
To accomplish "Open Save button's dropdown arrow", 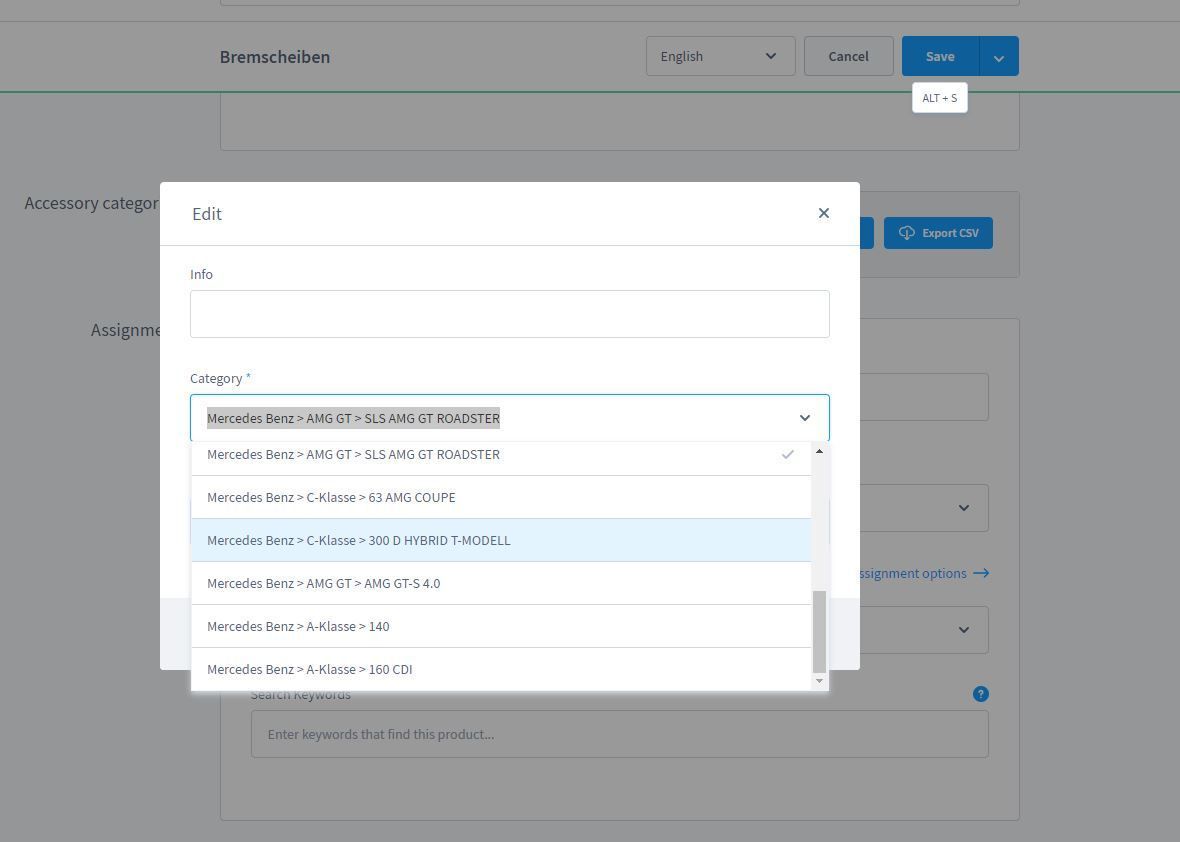I will pyautogui.click(x=999, y=56).
